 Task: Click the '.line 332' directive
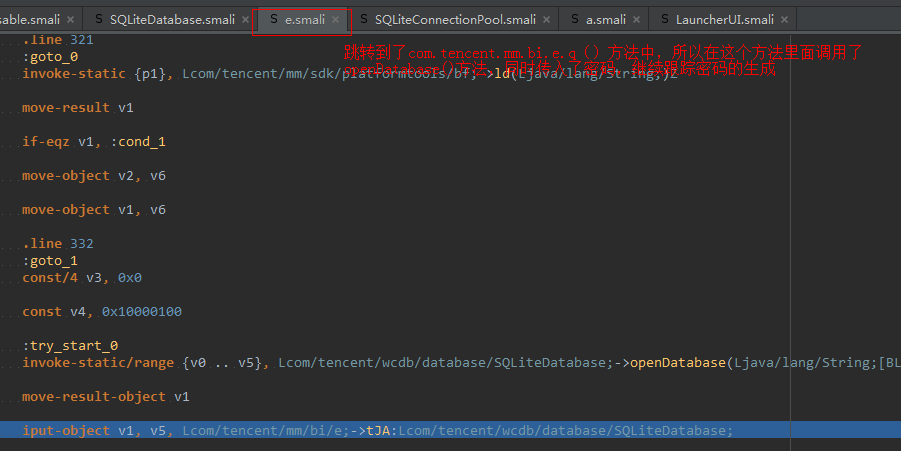[x=57, y=244]
